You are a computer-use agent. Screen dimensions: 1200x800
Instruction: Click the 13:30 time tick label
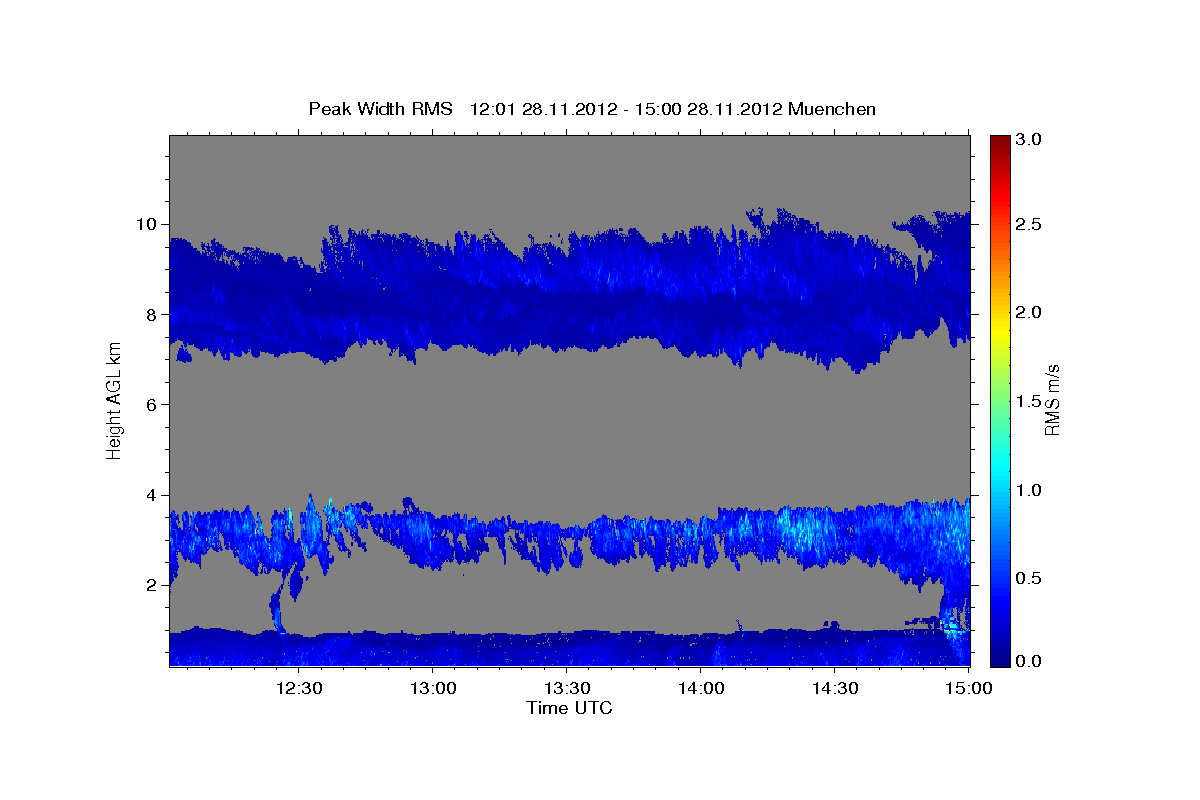point(567,689)
